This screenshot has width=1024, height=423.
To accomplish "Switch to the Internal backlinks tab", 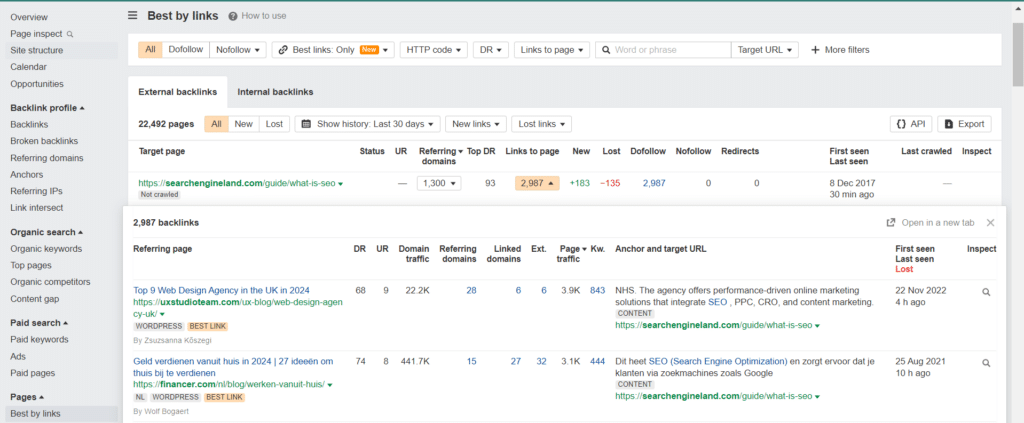I will pyautogui.click(x=275, y=92).
